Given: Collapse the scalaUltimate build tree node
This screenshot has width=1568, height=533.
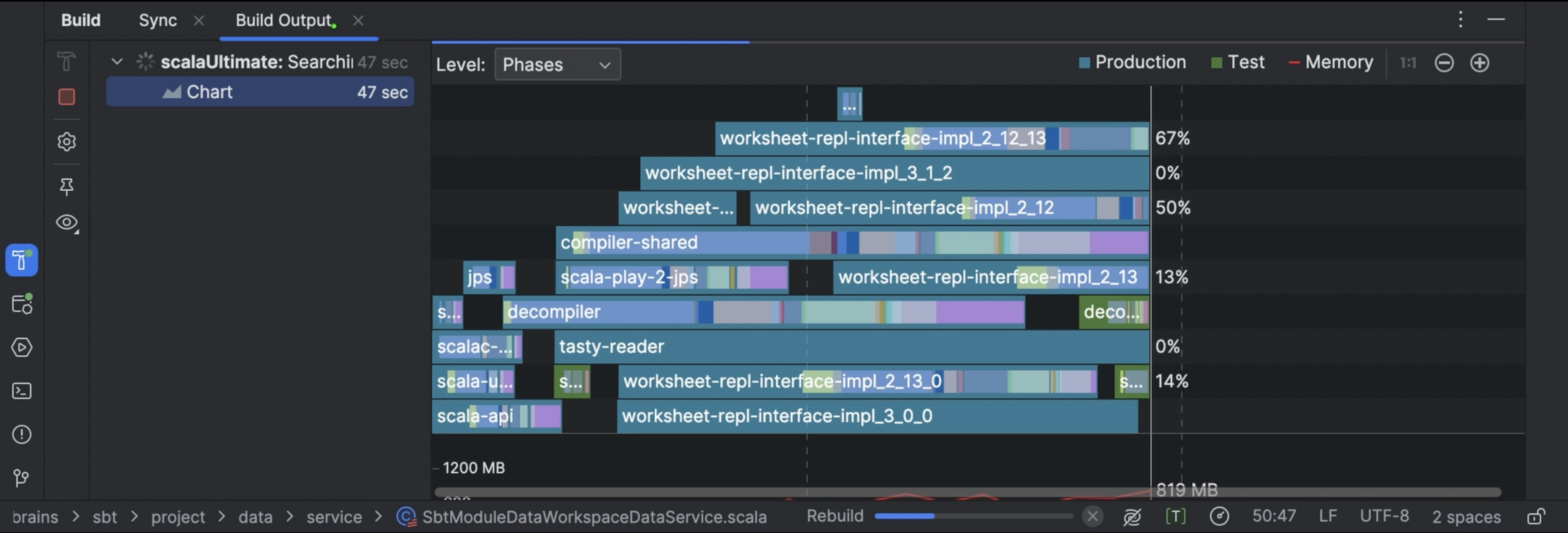Looking at the screenshot, I should [x=117, y=61].
